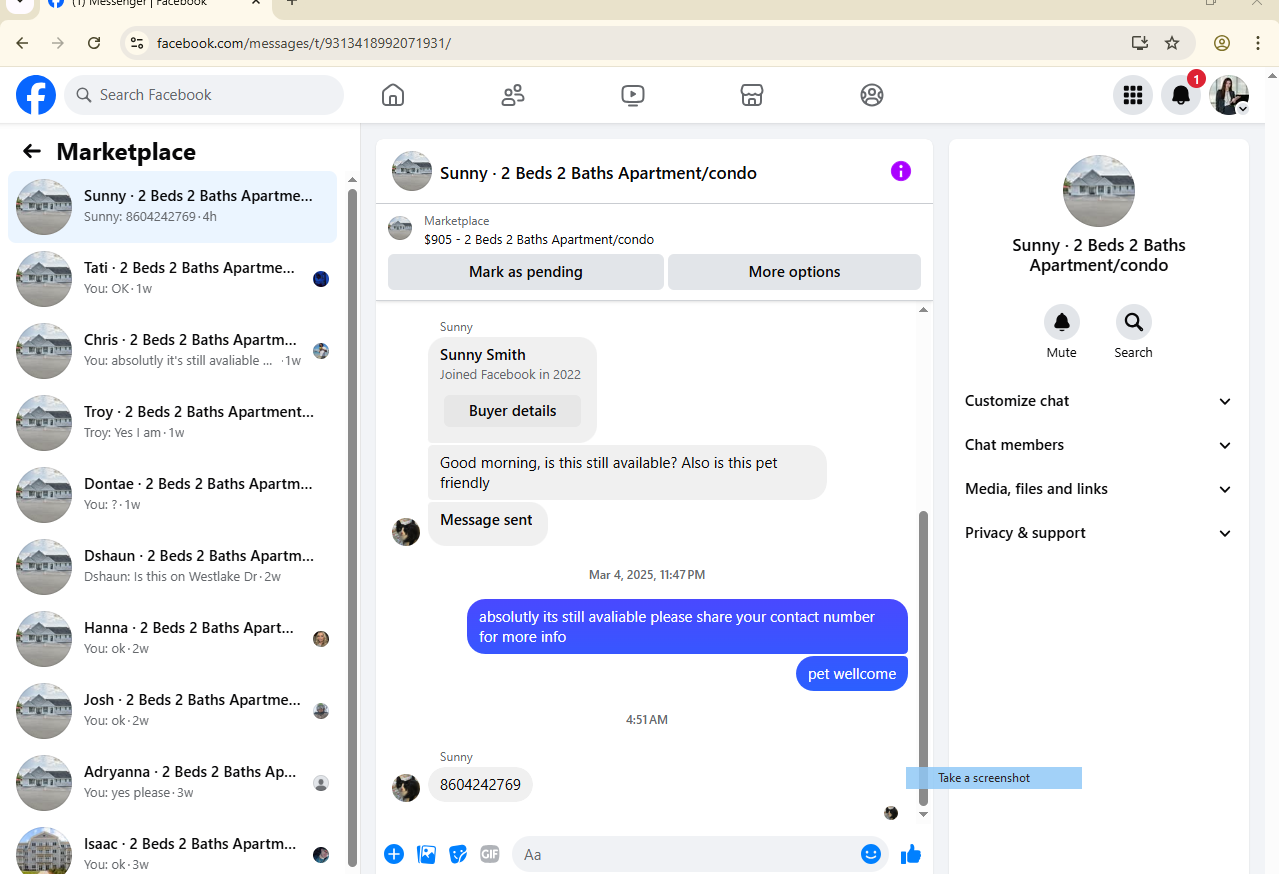Viewport: 1279px width, 874px height.
Task: Click Sunny's large profile thumbnail in side panel
Action: (1099, 191)
